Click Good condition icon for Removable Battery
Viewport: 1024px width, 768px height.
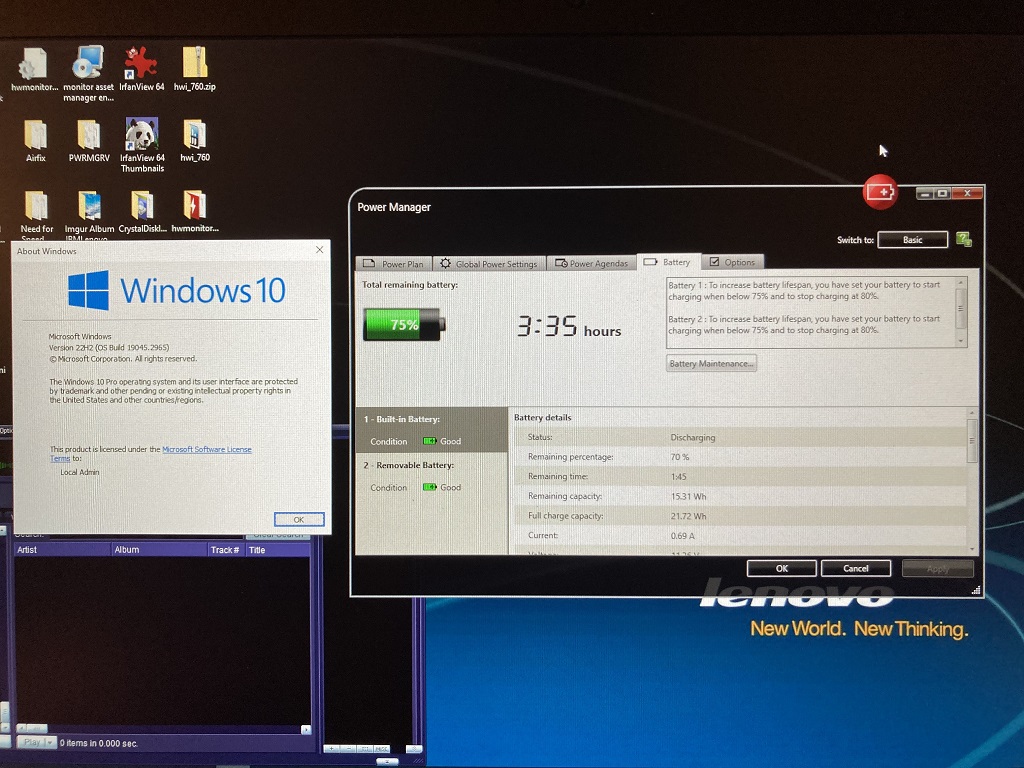point(429,487)
